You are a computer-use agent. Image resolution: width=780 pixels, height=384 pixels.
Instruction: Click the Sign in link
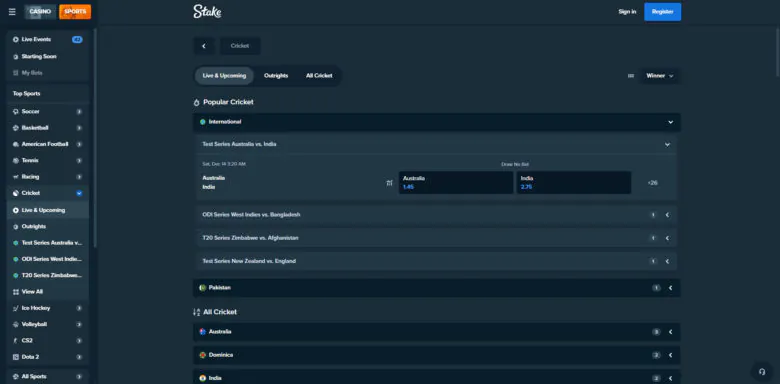[x=627, y=11]
